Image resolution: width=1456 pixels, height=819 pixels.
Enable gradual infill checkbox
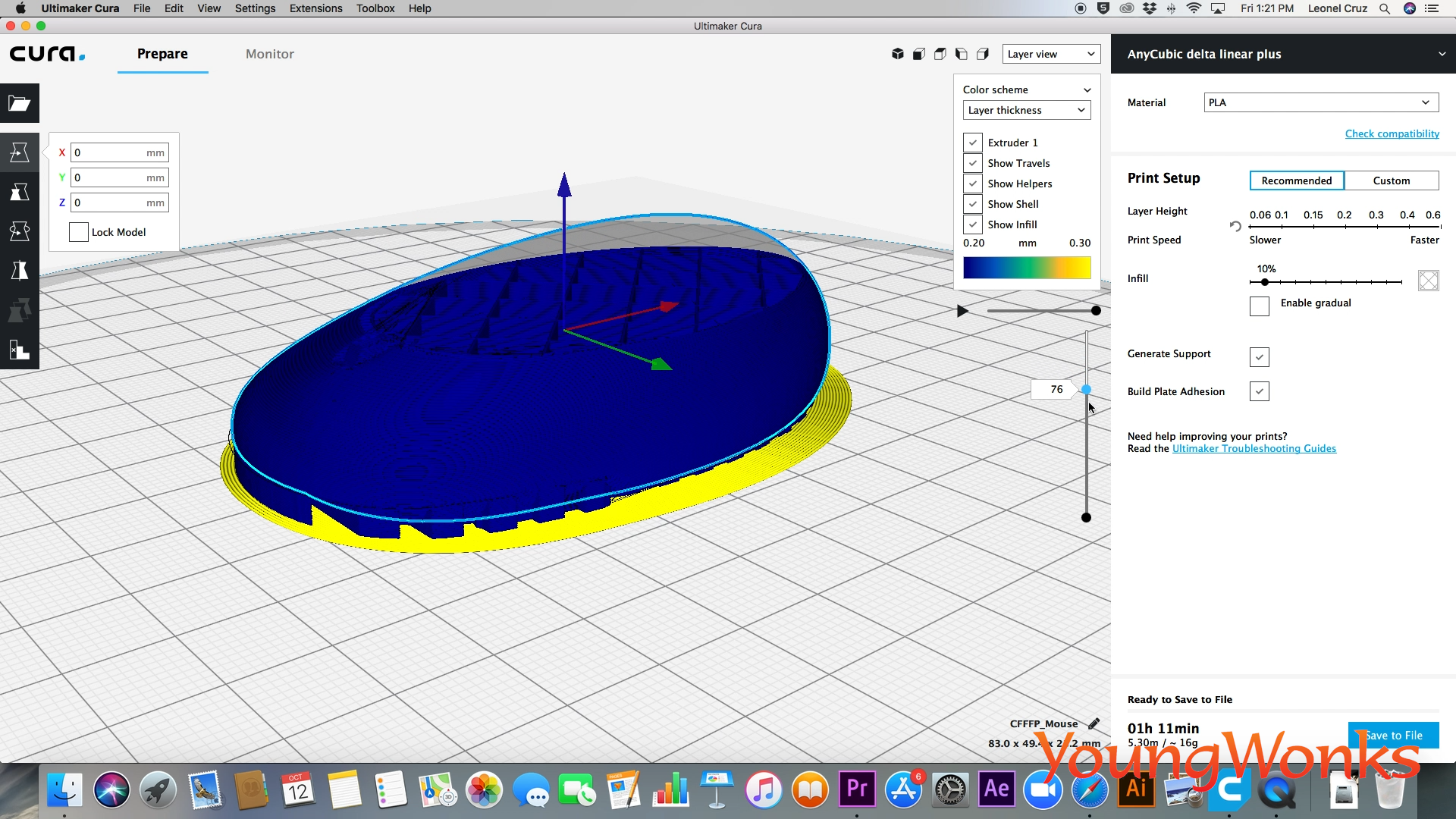point(1260,306)
